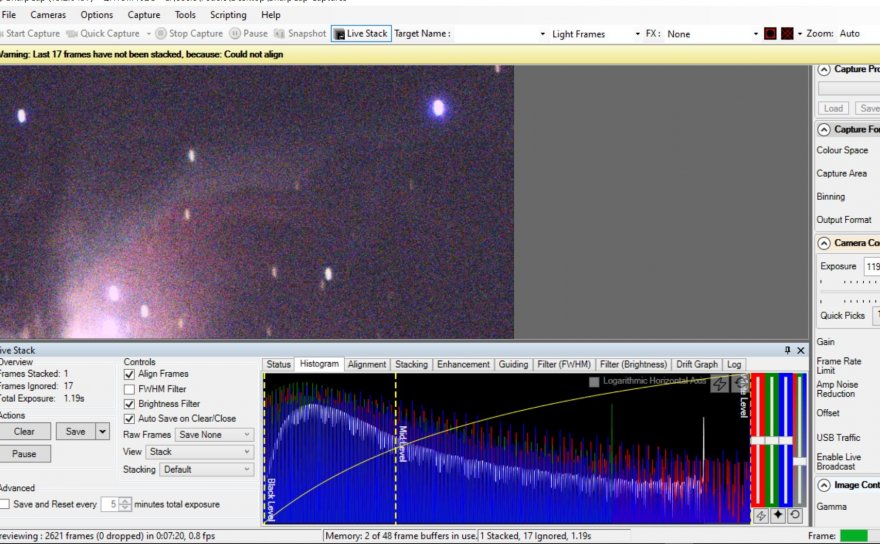The width and height of the screenshot is (880, 544).
Task: Close the Live Stack panel
Action: (x=801, y=350)
